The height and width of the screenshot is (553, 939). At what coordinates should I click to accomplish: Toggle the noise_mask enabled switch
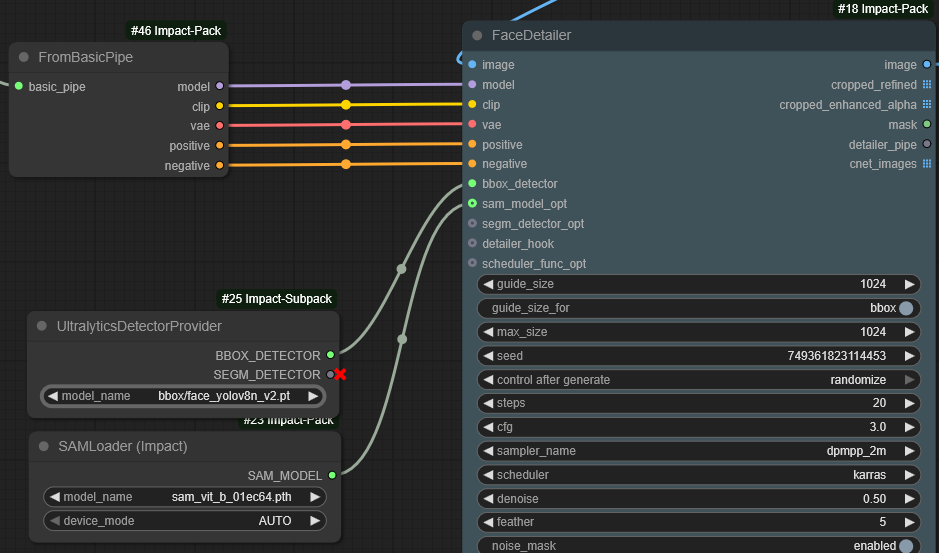click(905, 545)
